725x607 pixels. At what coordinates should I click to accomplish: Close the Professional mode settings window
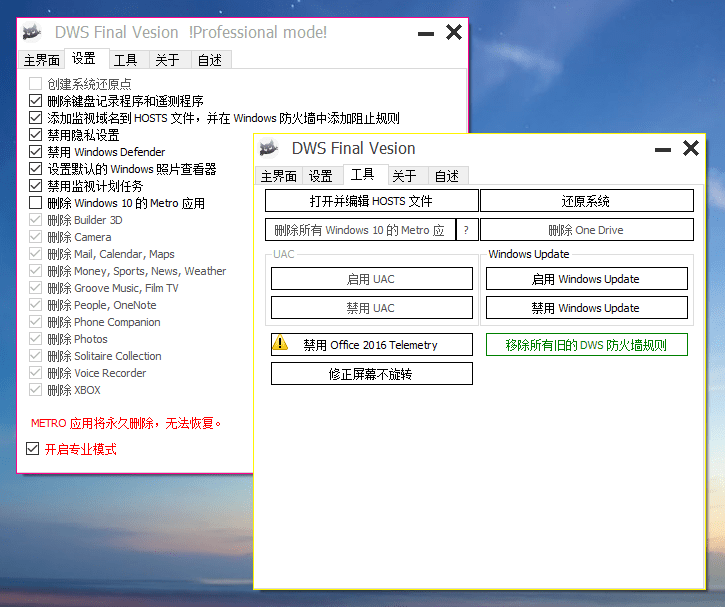454,33
